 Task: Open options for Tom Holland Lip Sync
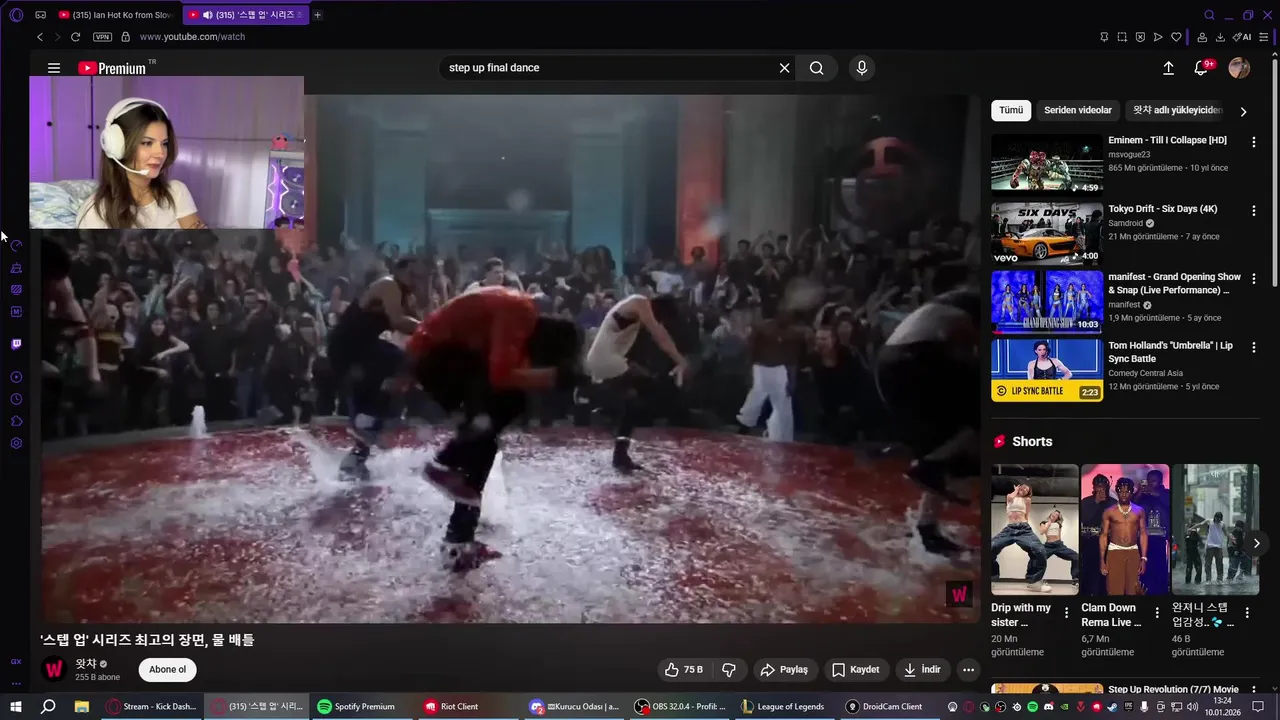tap(1253, 347)
